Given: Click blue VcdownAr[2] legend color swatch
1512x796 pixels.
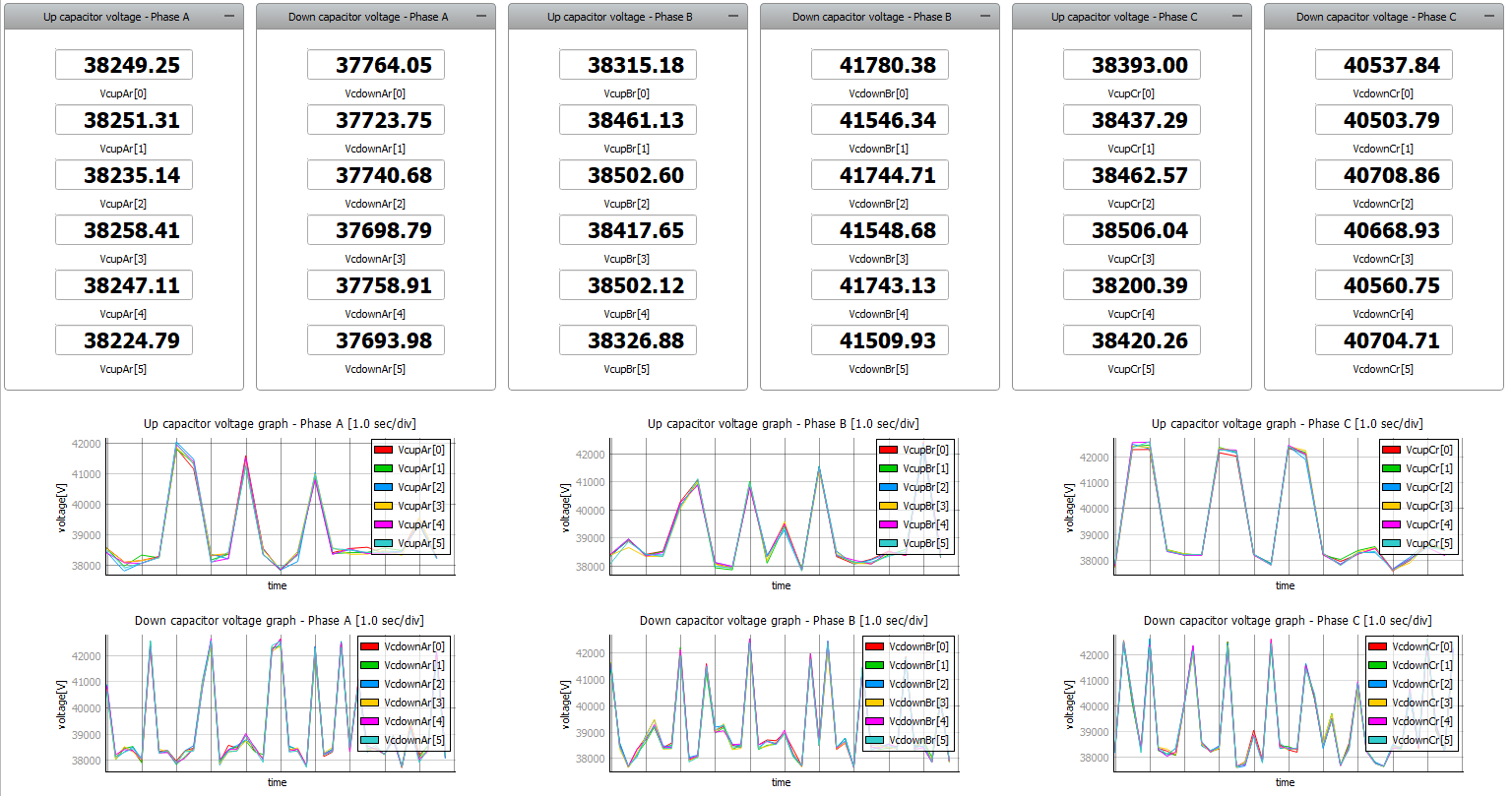Looking at the screenshot, I should (x=369, y=684).
